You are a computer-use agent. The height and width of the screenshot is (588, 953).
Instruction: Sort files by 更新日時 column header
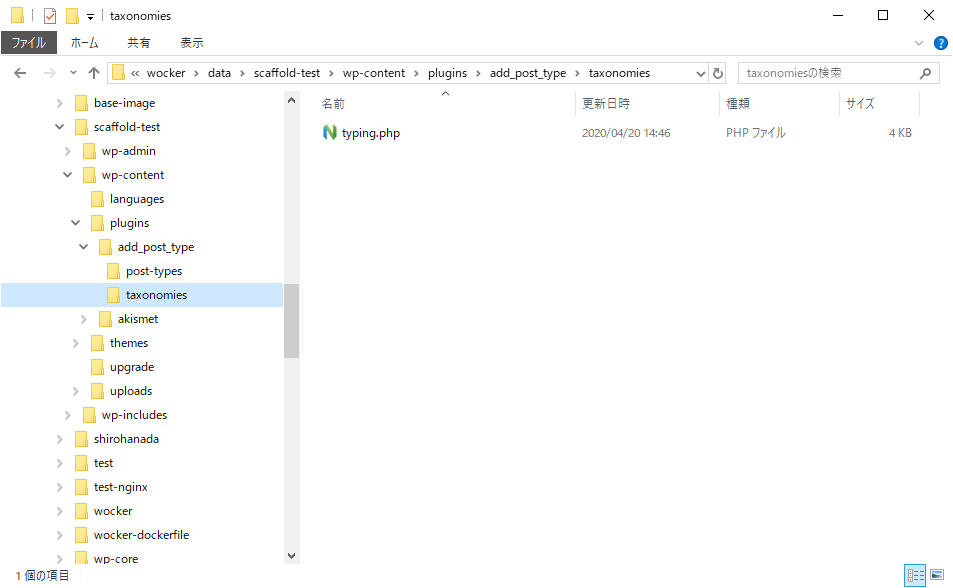[606, 103]
